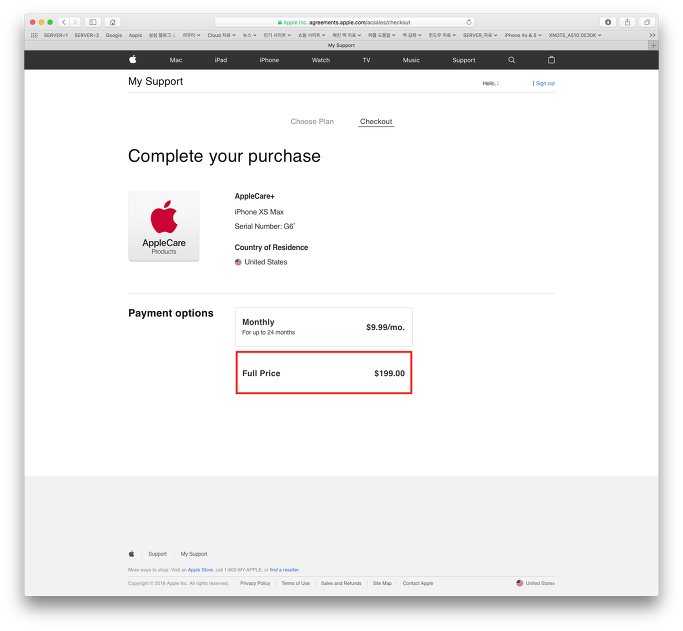Select the My Support browser tab
Screen dimensions: 683x631
(x=341, y=45)
